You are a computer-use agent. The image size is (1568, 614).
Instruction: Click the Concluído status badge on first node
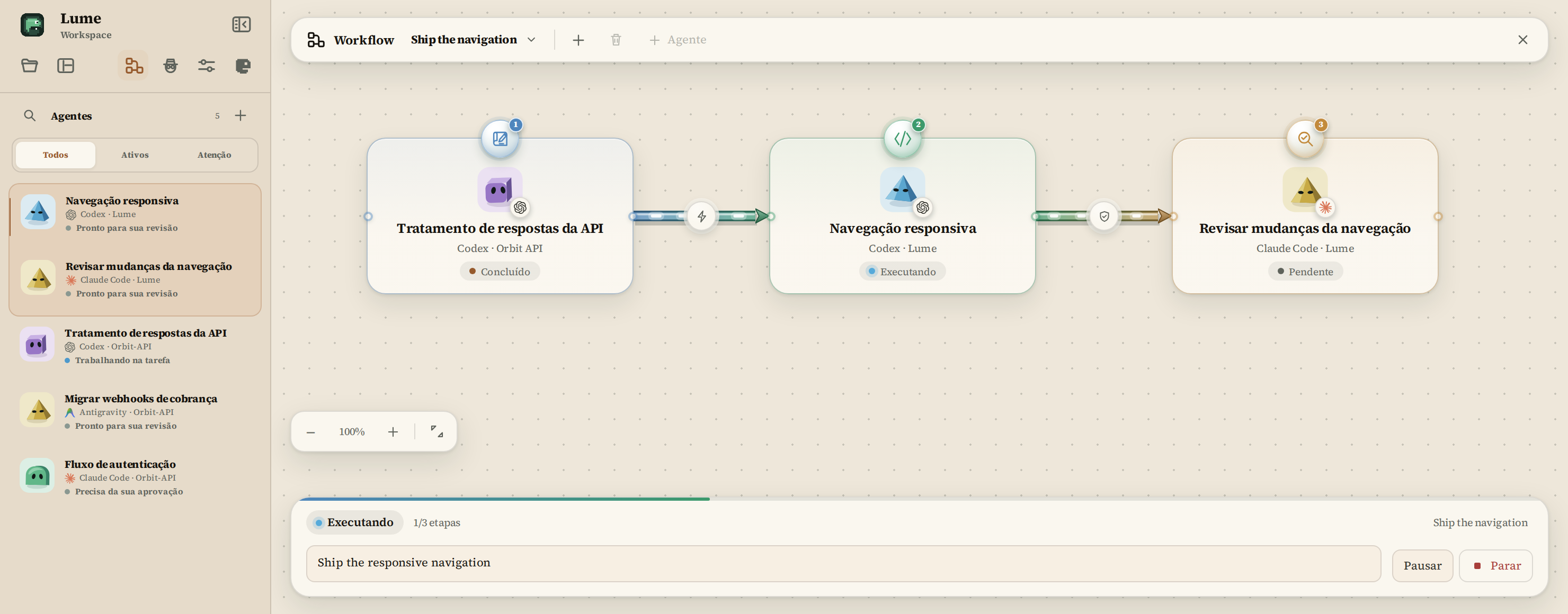tap(500, 272)
